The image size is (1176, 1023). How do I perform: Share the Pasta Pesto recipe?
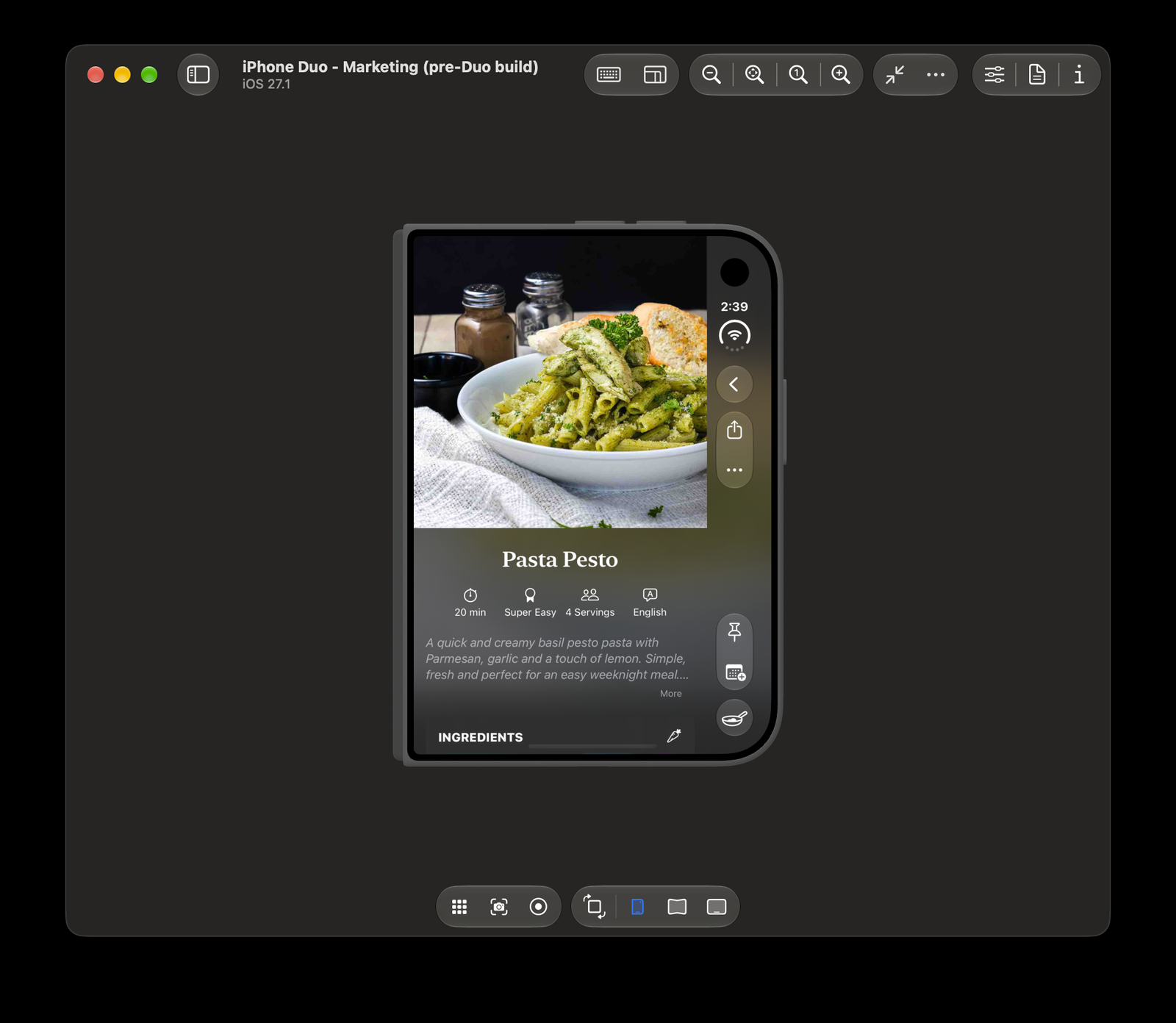click(x=734, y=430)
